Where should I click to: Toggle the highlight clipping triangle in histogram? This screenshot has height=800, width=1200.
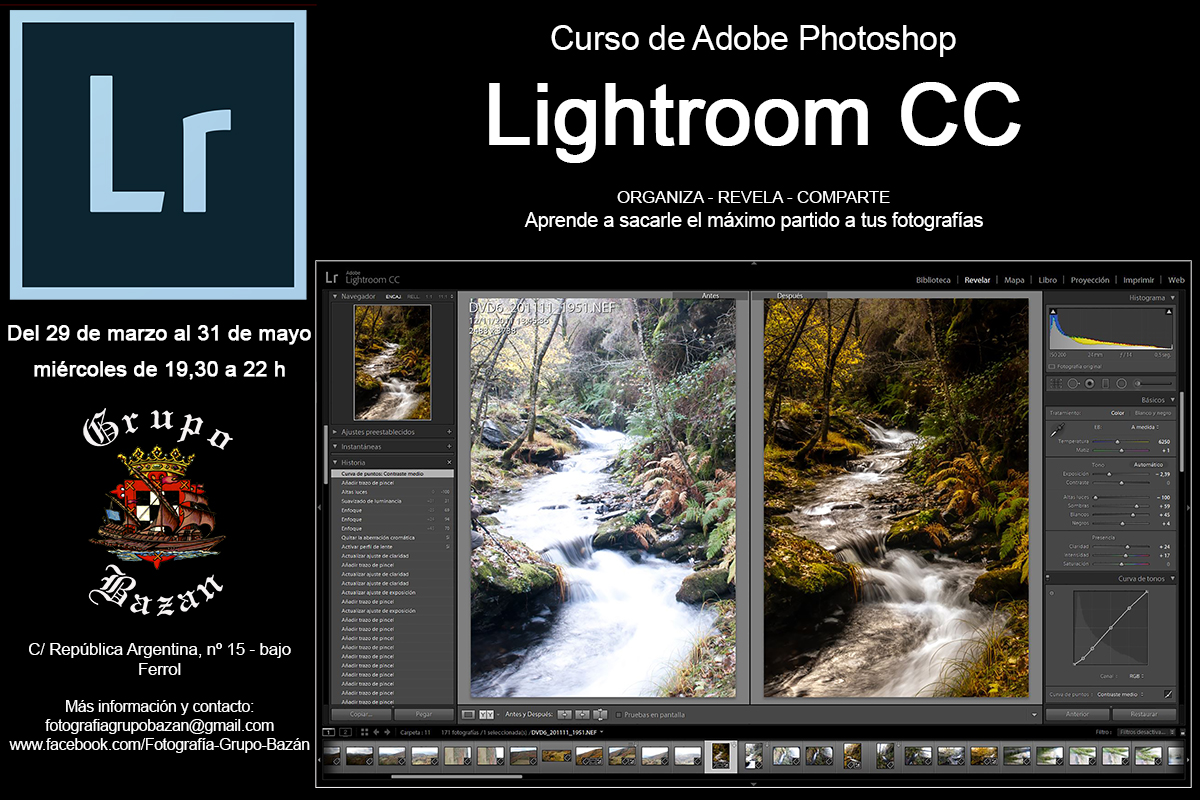coord(1168,312)
